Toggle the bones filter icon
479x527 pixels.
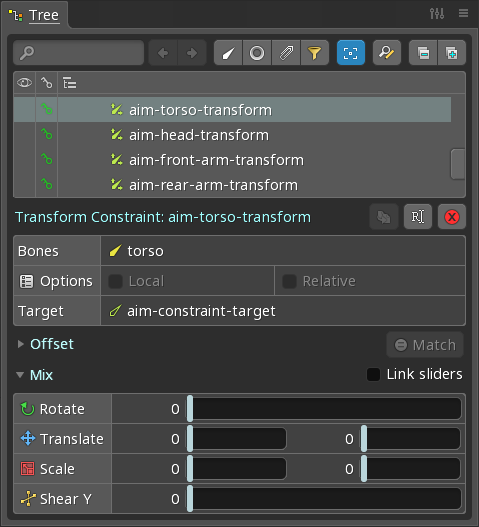[x=228, y=53]
